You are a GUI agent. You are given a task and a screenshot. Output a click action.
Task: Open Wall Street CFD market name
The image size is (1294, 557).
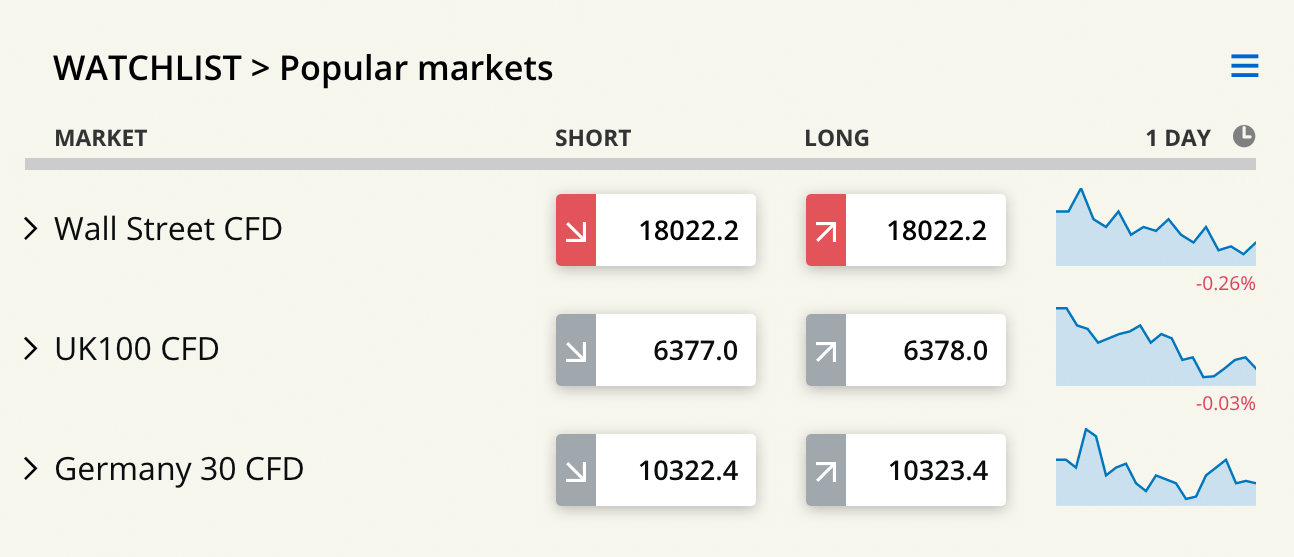[168, 229]
